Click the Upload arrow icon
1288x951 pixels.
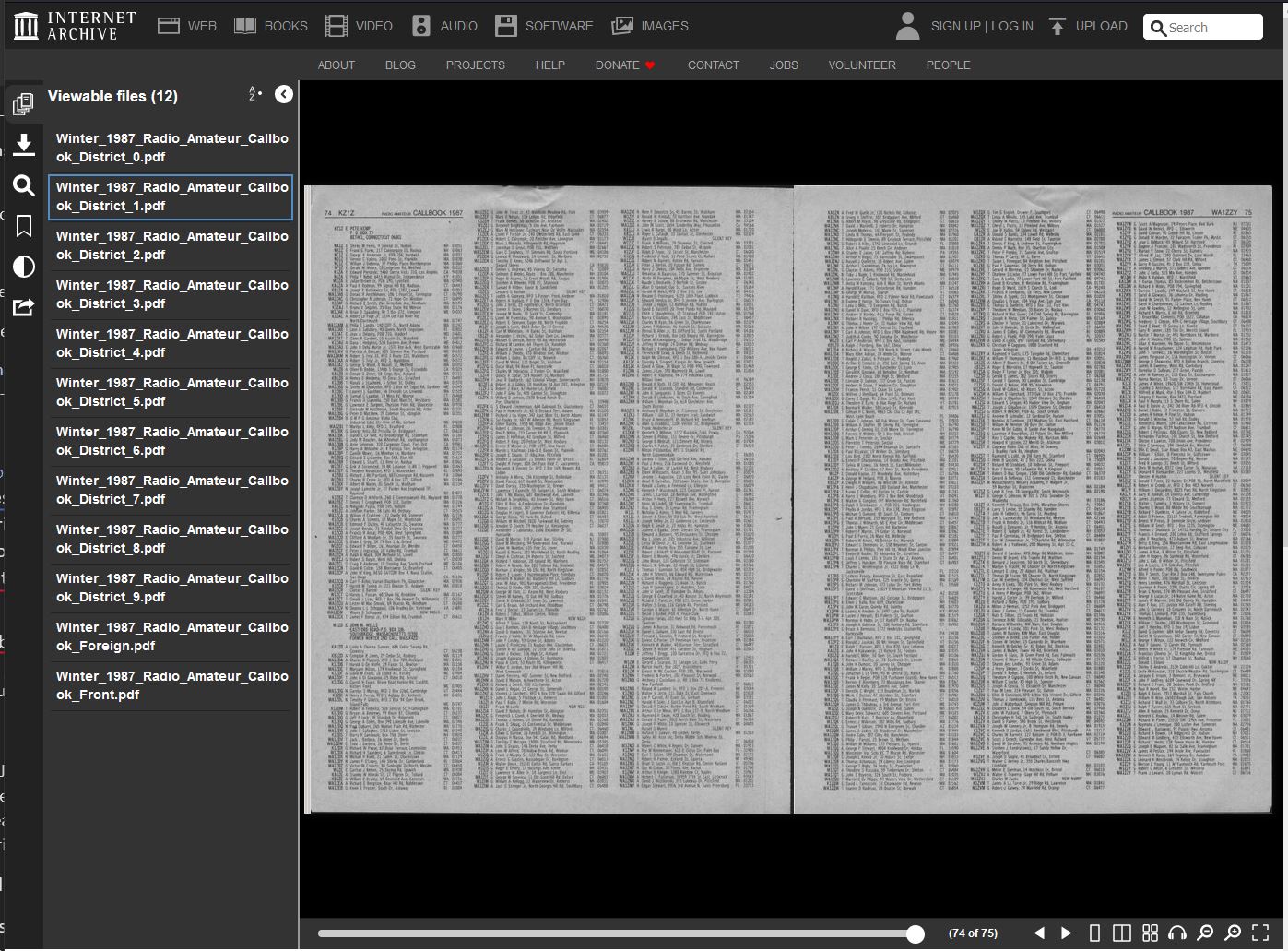(x=1058, y=26)
